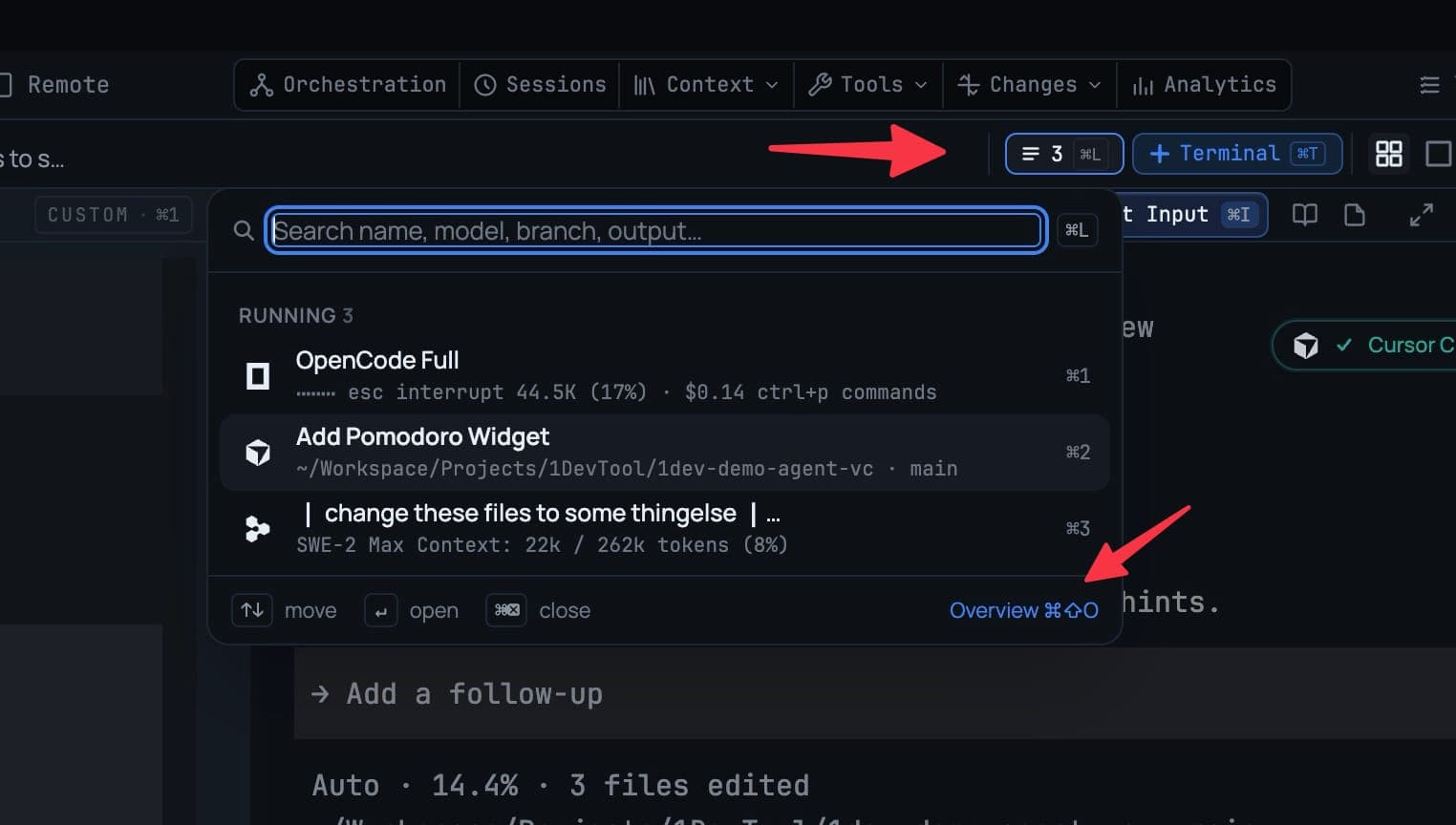Image resolution: width=1456 pixels, height=825 pixels.
Task: Click the hamburger list icon at top right
Action: coord(1429,85)
